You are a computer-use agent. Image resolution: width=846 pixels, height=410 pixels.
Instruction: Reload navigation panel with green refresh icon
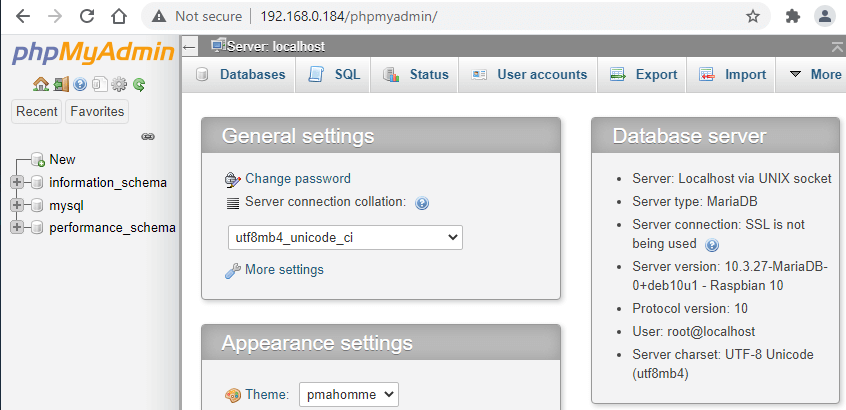[x=139, y=84]
